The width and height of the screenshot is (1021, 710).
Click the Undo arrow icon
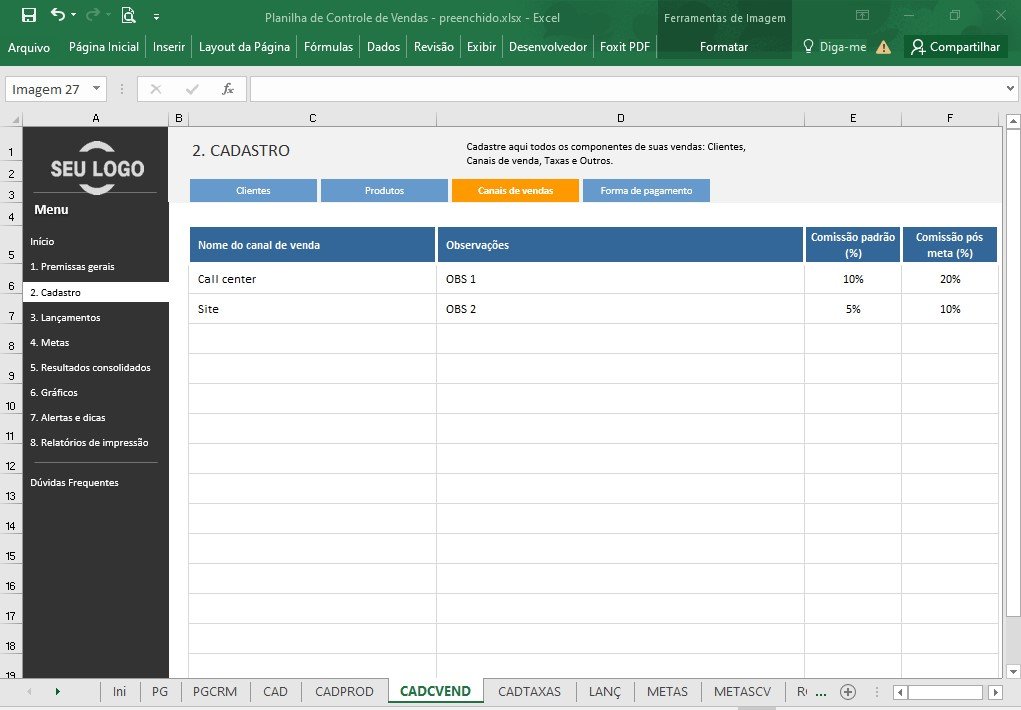coord(58,14)
